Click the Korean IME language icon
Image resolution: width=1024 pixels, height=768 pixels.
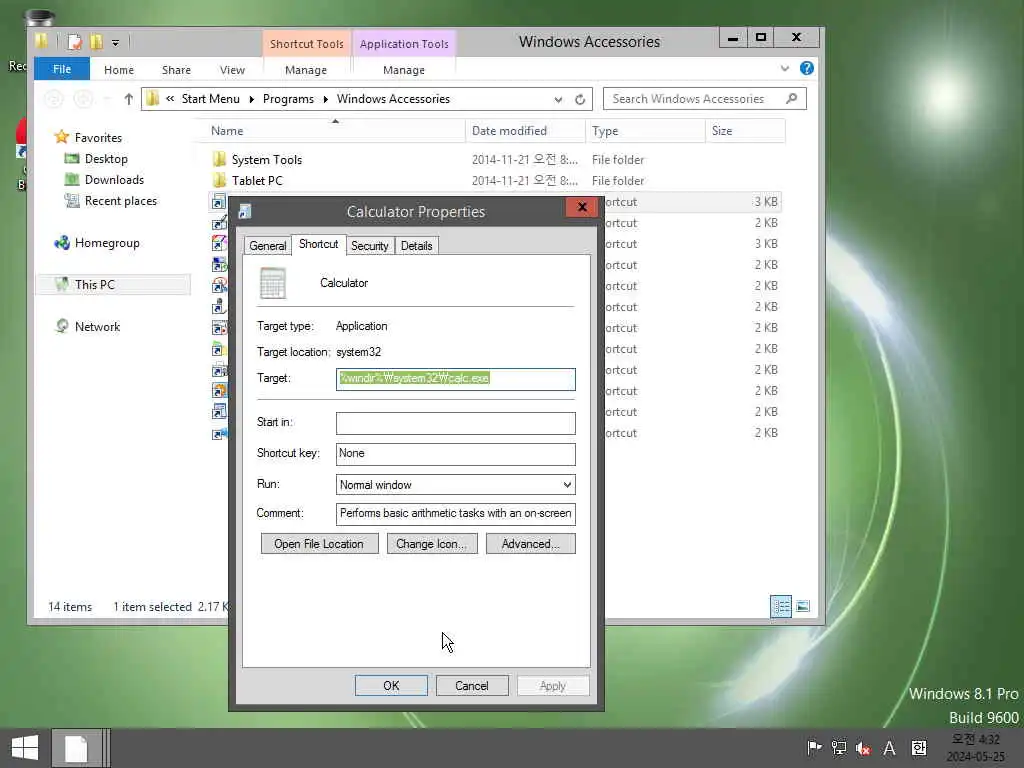coord(918,748)
